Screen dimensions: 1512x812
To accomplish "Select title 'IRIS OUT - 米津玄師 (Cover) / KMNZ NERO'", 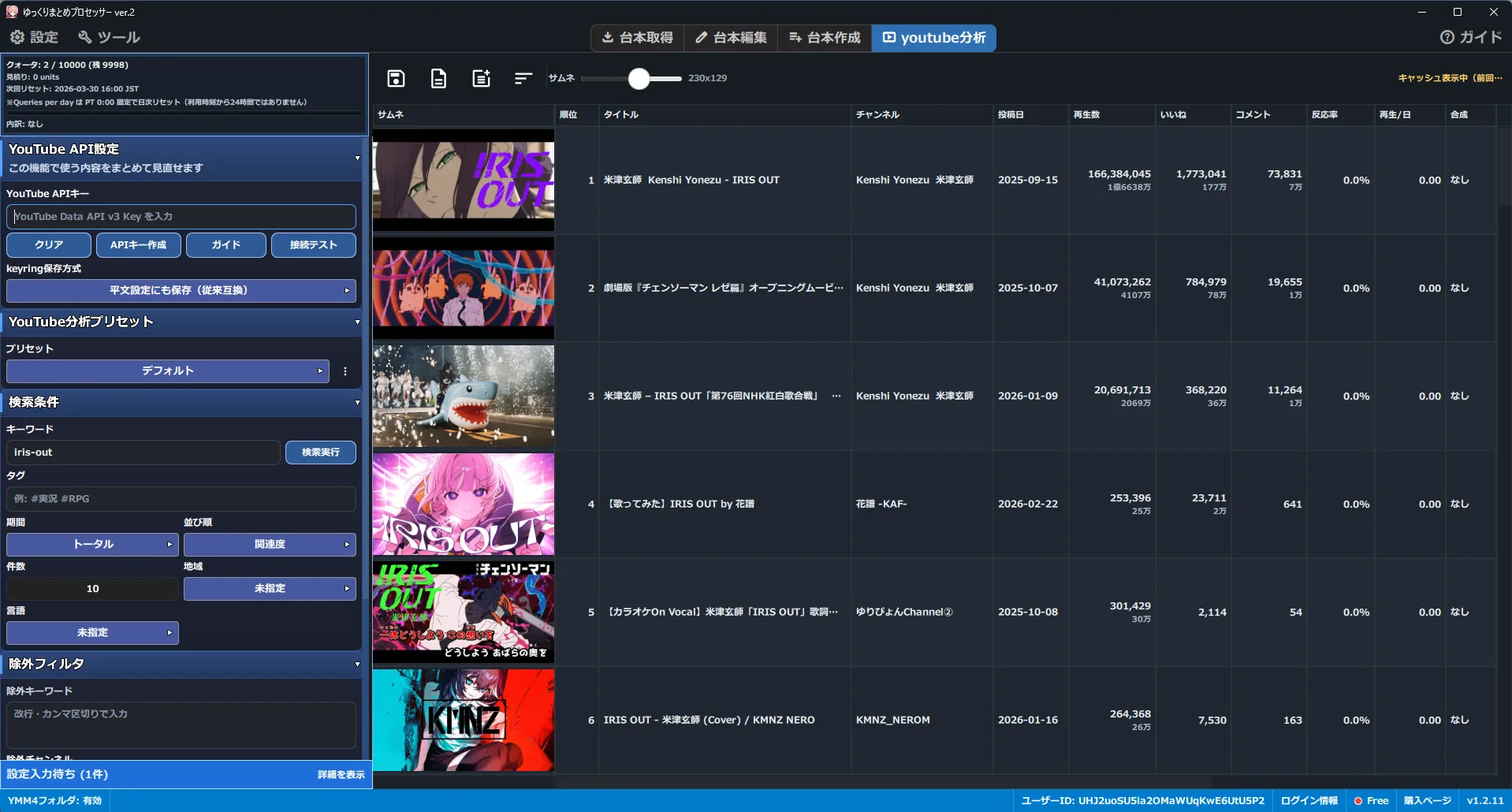I will pyautogui.click(x=709, y=721).
